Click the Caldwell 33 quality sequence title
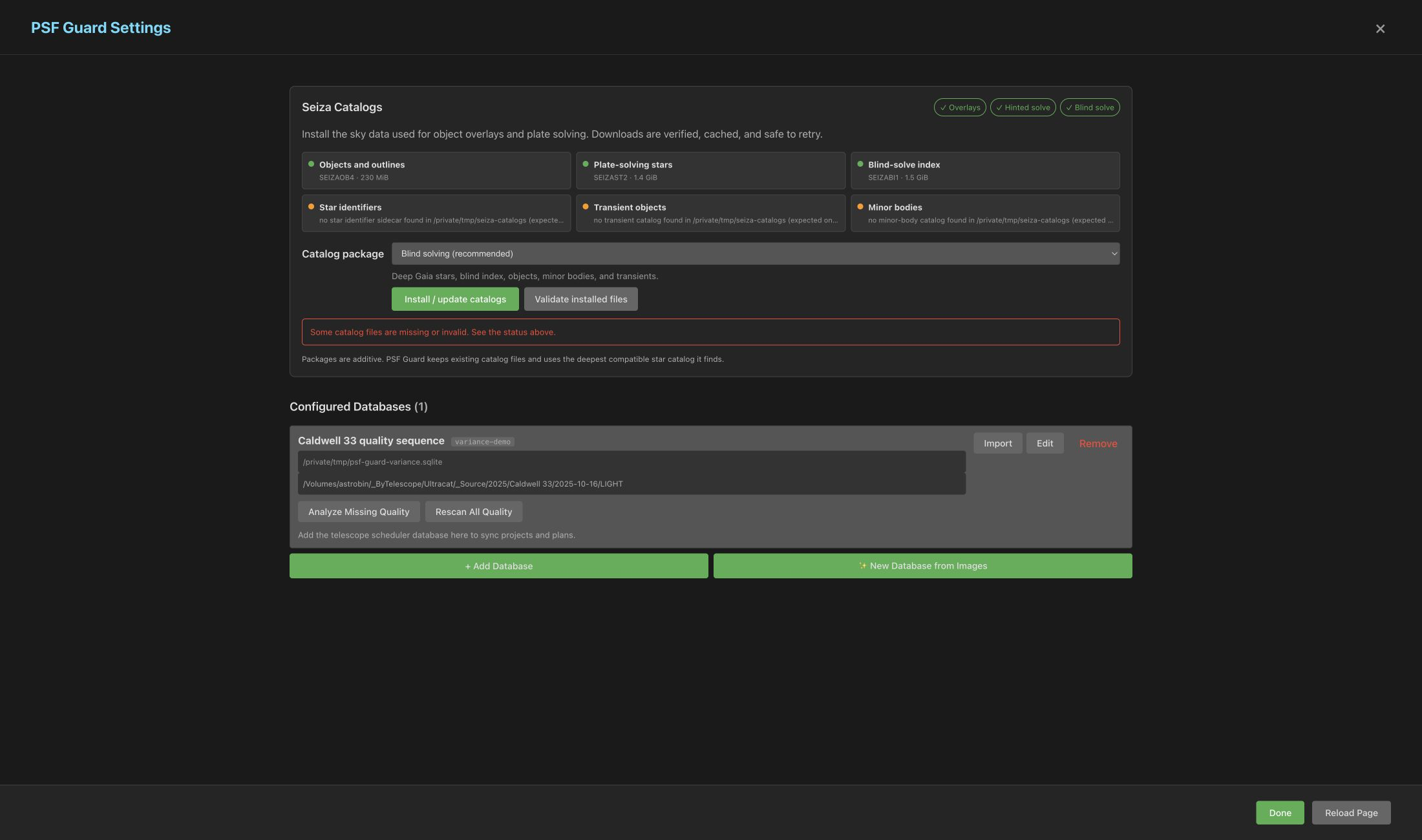This screenshot has height=840, width=1422. pos(371,441)
